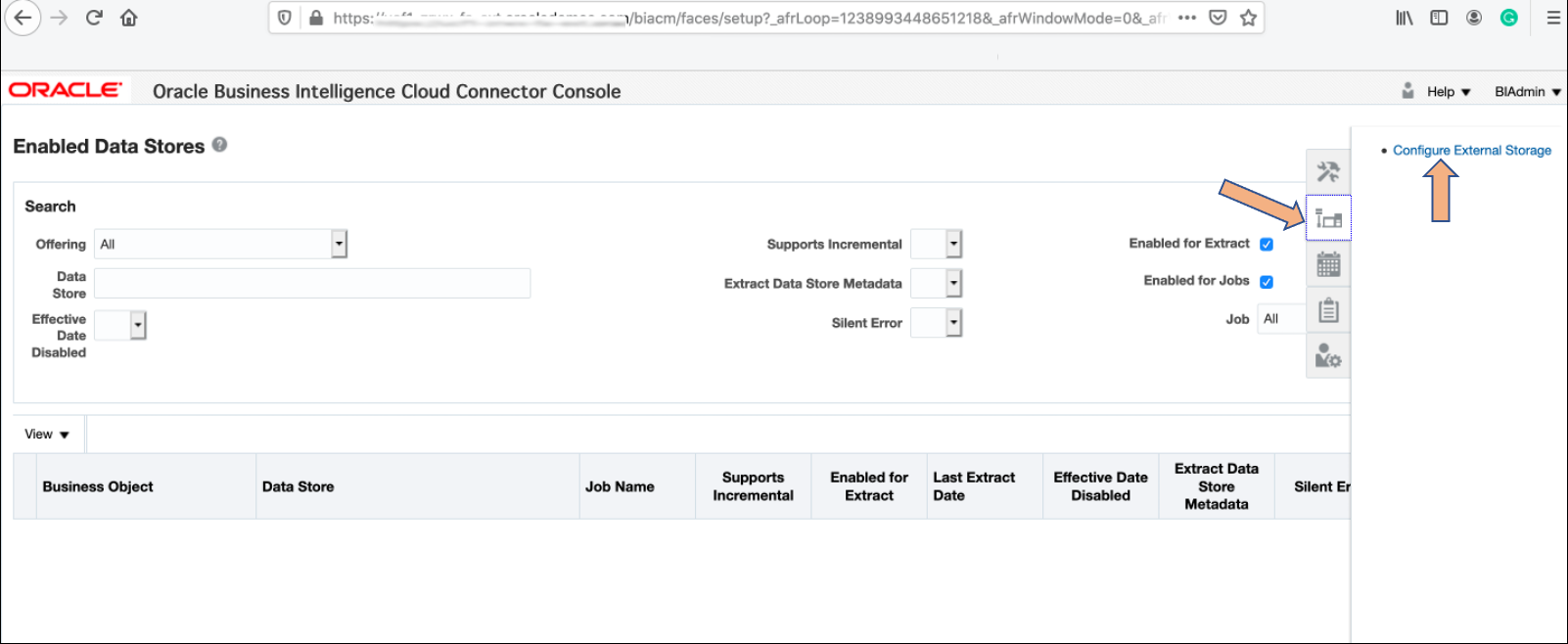Click the accessibility person icon next to Help
Screen dimensions: 1568x644
(1407, 90)
